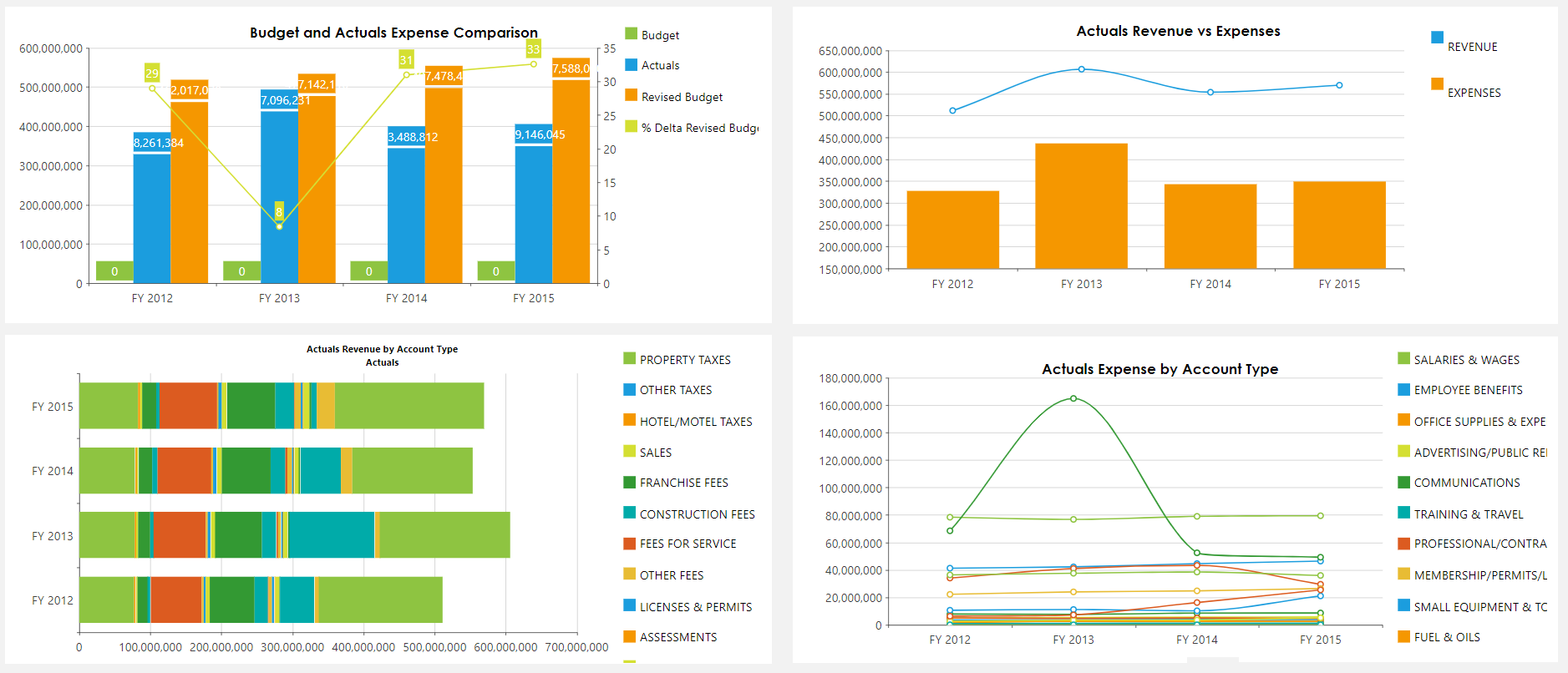Click the green FY 2013 Budget bar showing 0
Viewport: 1568px width, 673px height.
click(241, 271)
